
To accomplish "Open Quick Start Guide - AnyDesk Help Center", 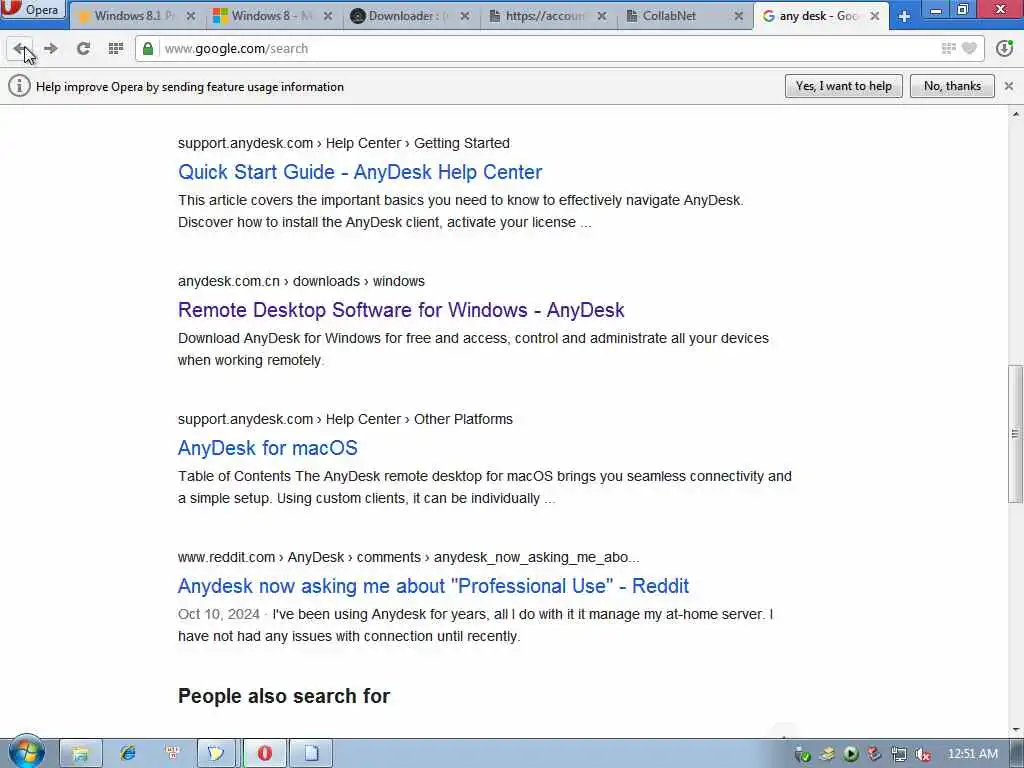I will (360, 172).
